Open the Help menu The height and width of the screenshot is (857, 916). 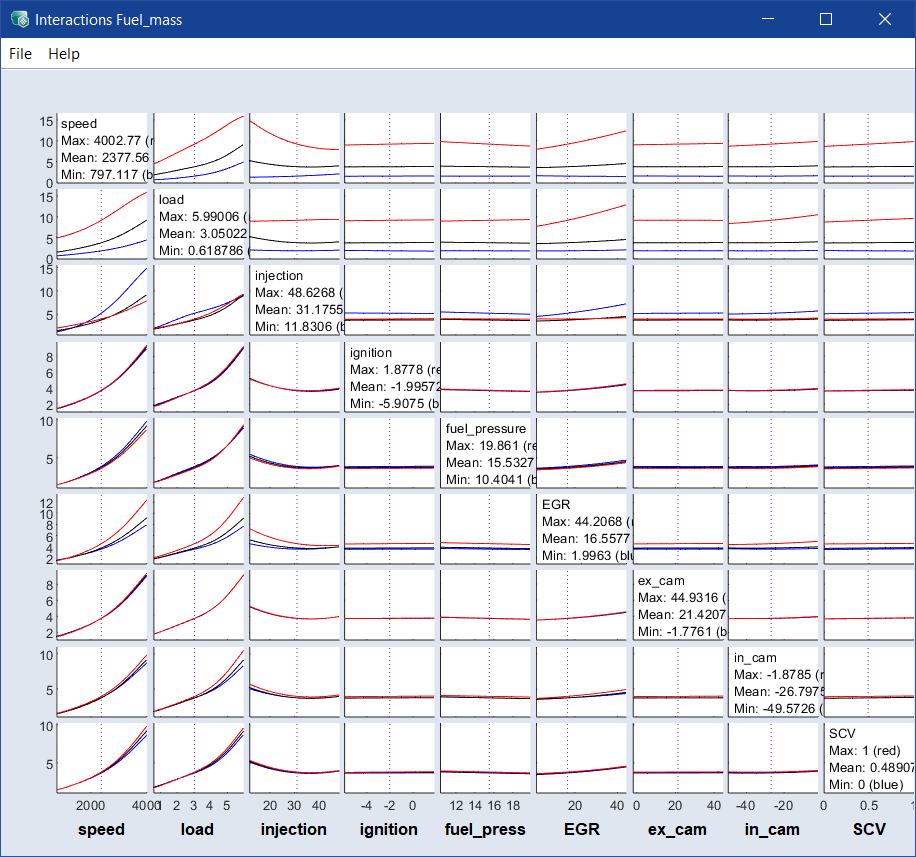pyautogui.click(x=64, y=54)
